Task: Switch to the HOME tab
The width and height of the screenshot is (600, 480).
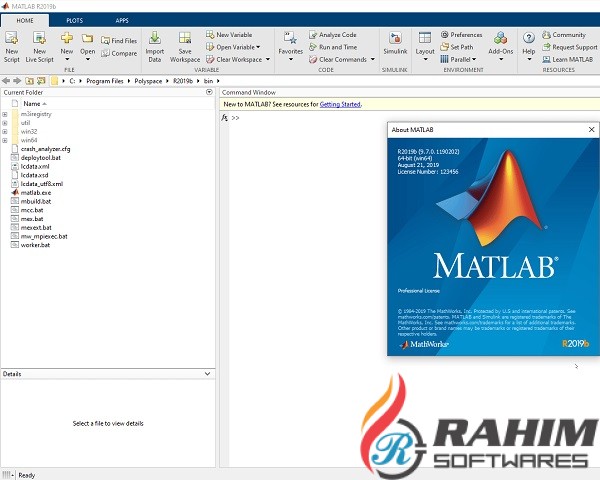Action: click(x=25, y=20)
